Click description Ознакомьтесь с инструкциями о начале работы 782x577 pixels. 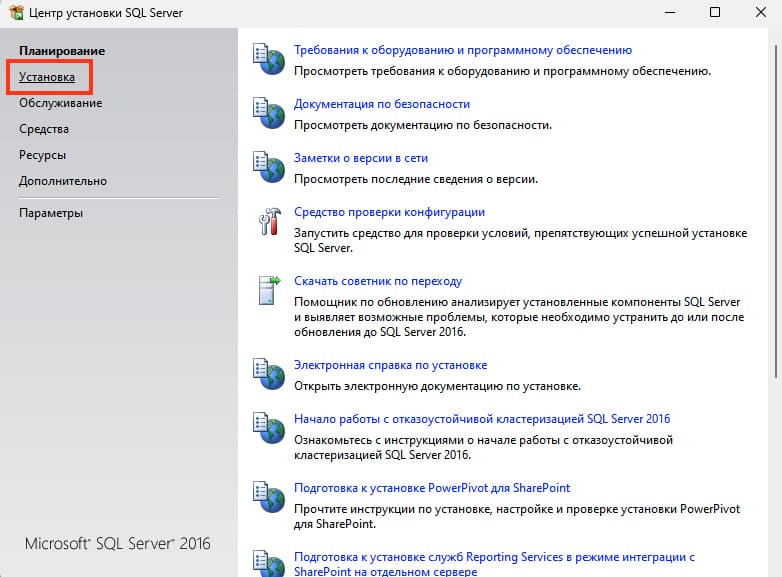tap(483, 447)
